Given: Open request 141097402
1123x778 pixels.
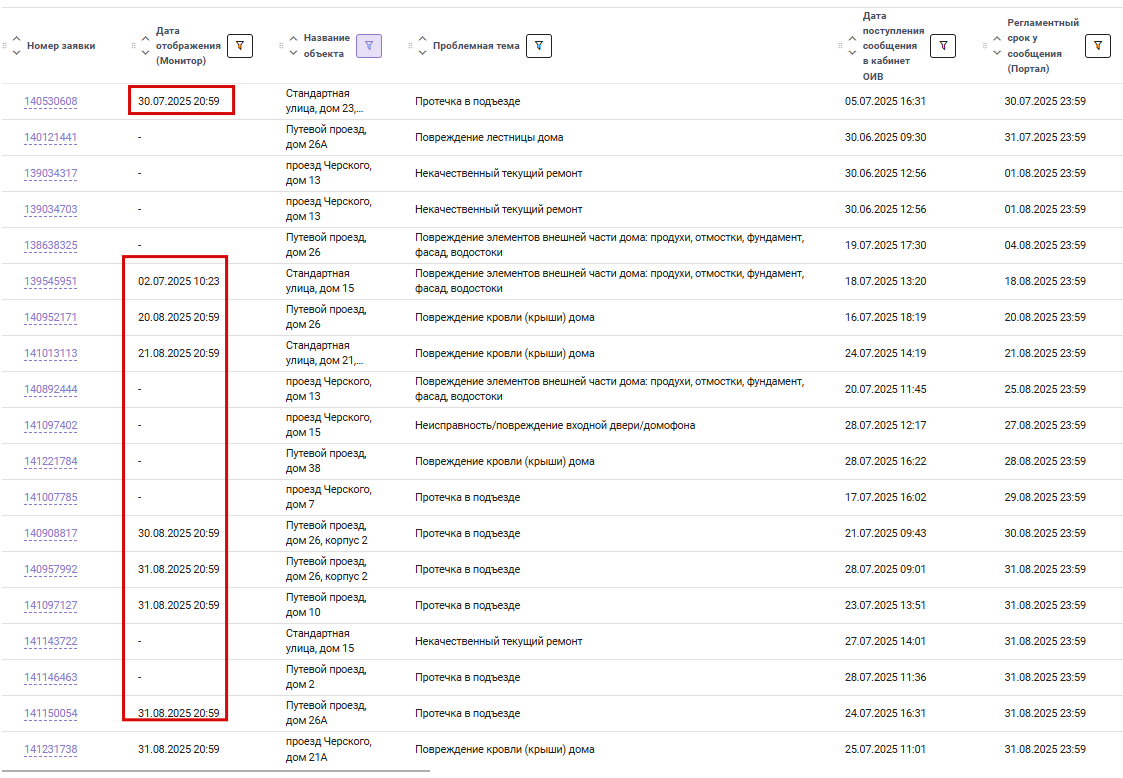Looking at the screenshot, I should pos(51,426).
